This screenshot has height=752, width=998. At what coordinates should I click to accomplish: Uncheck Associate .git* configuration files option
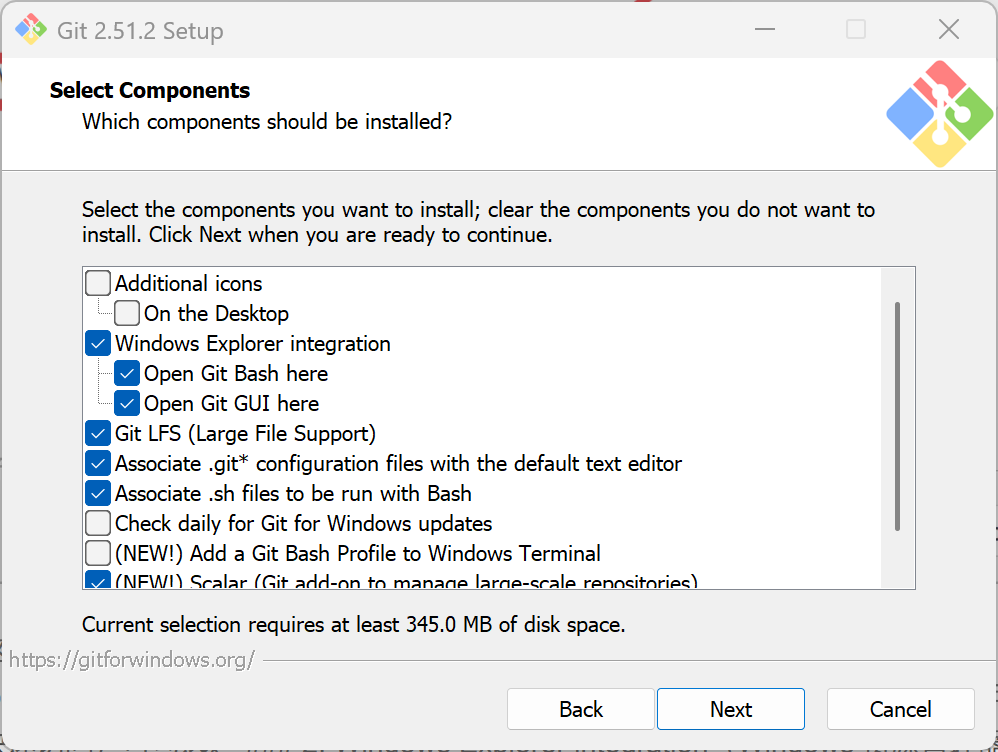pos(98,464)
